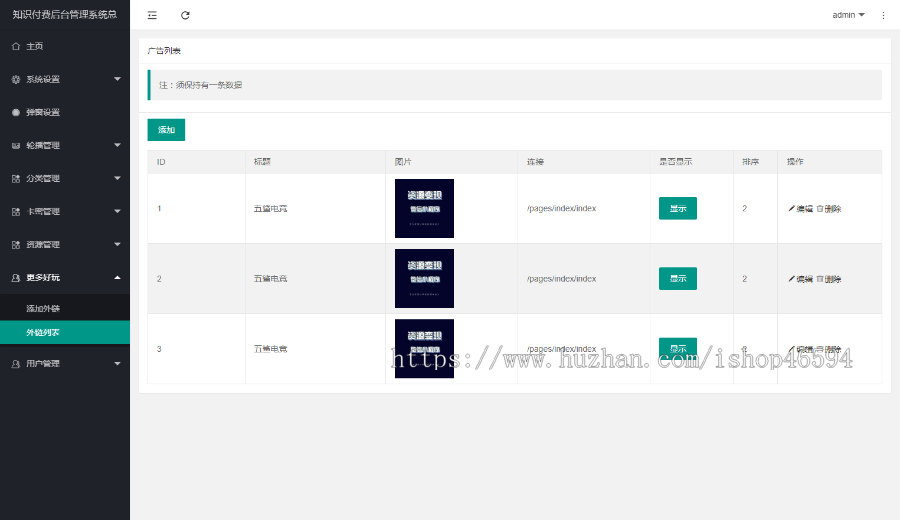Toggle the 显示 status for row 3
Viewport: 900px width, 520px height.
[678, 348]
